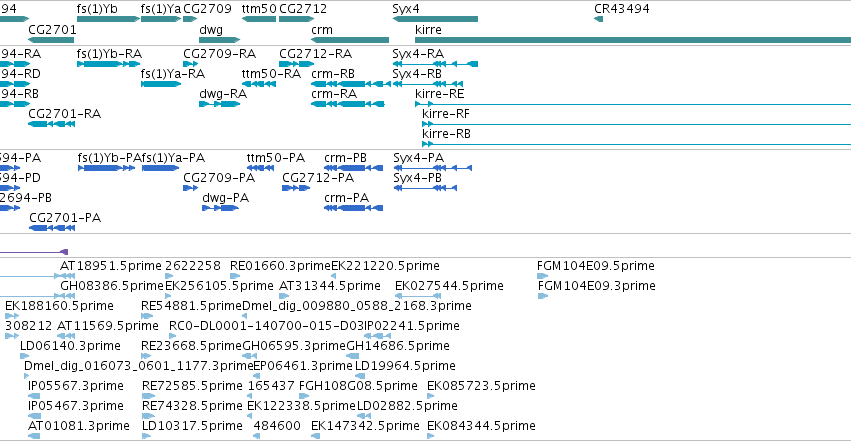Click the fs(1)Yb-RA transcript
Image resolution: width=851 pixels, height=441 pixels.
pos(109,64)
